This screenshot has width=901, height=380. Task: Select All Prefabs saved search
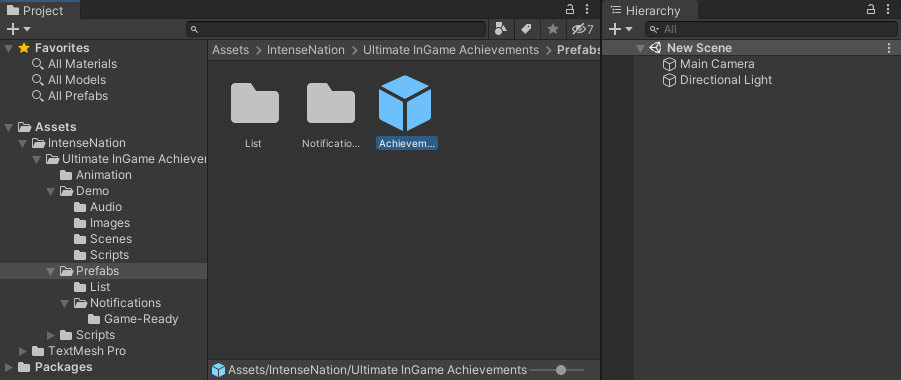tap(78, 96)
